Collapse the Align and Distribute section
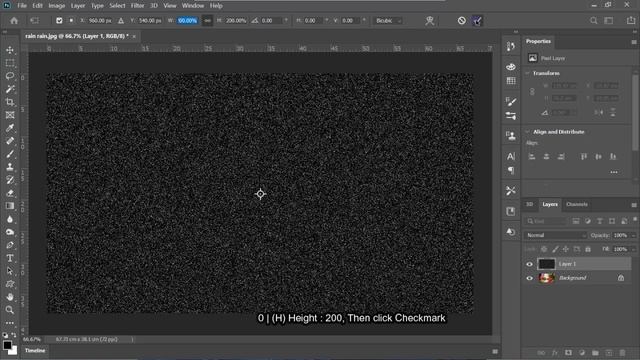 tap(527, 132)
